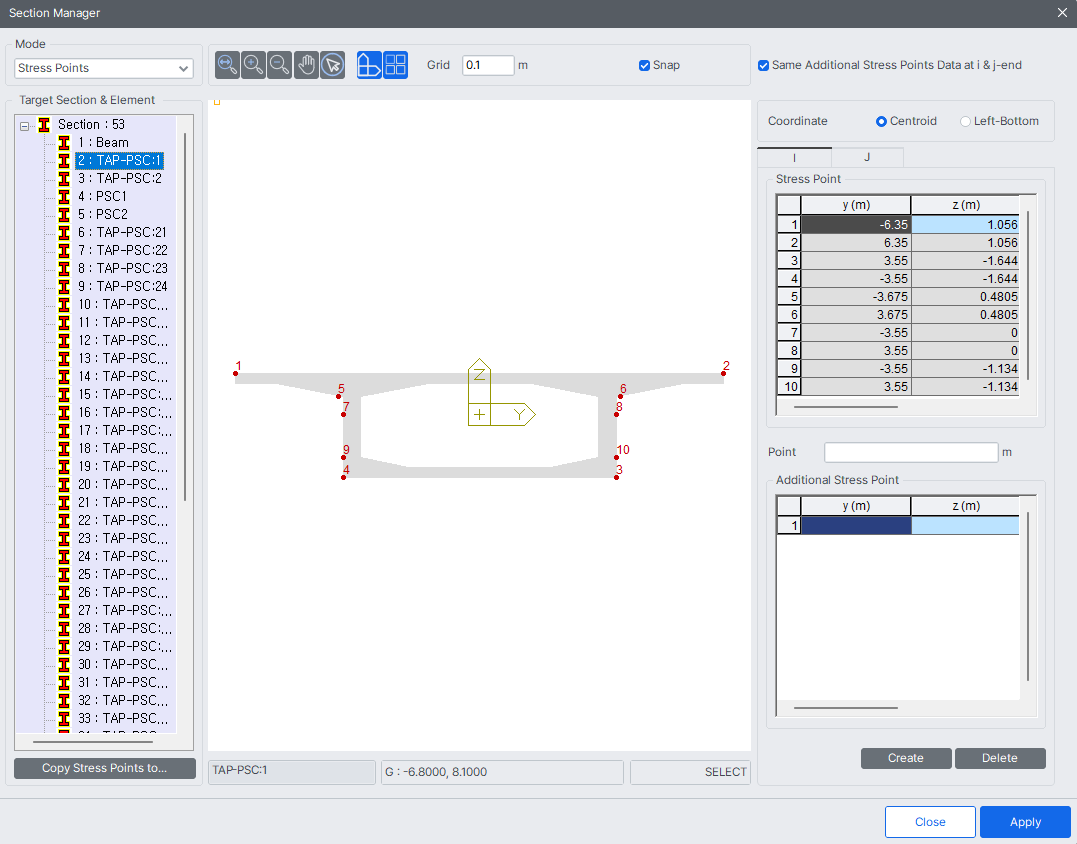Click the Y-axis arrow of the centroid marker
The height and width of the screenshot is (844, 1077).
(x=514, y=414)
